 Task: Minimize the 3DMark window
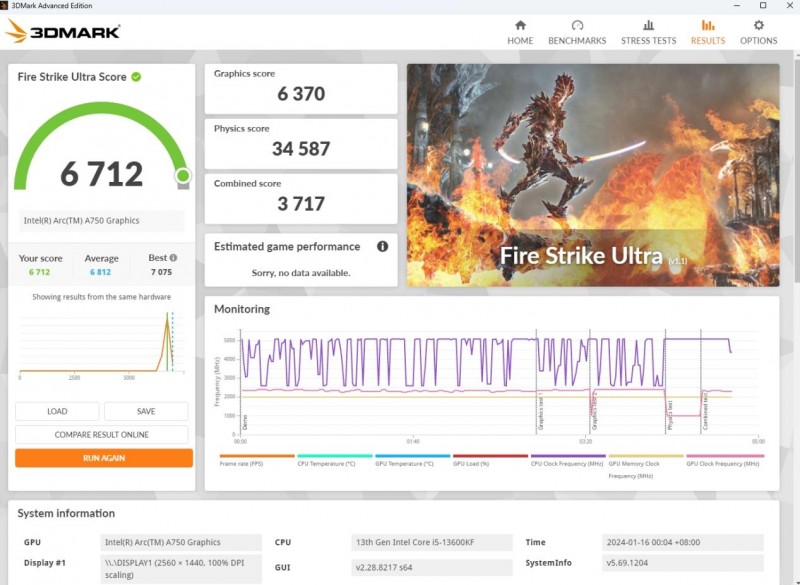[737, 6]
